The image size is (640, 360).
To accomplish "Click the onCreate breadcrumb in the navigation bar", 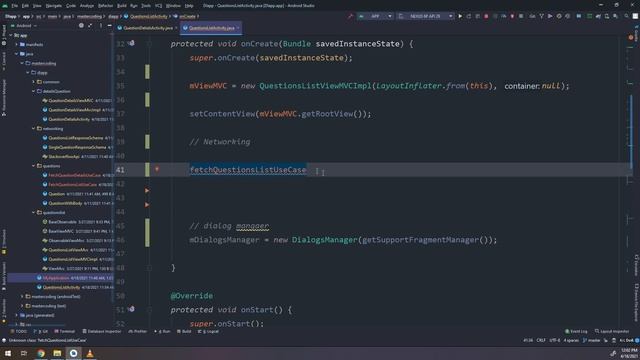I will (x=187, y=16).
